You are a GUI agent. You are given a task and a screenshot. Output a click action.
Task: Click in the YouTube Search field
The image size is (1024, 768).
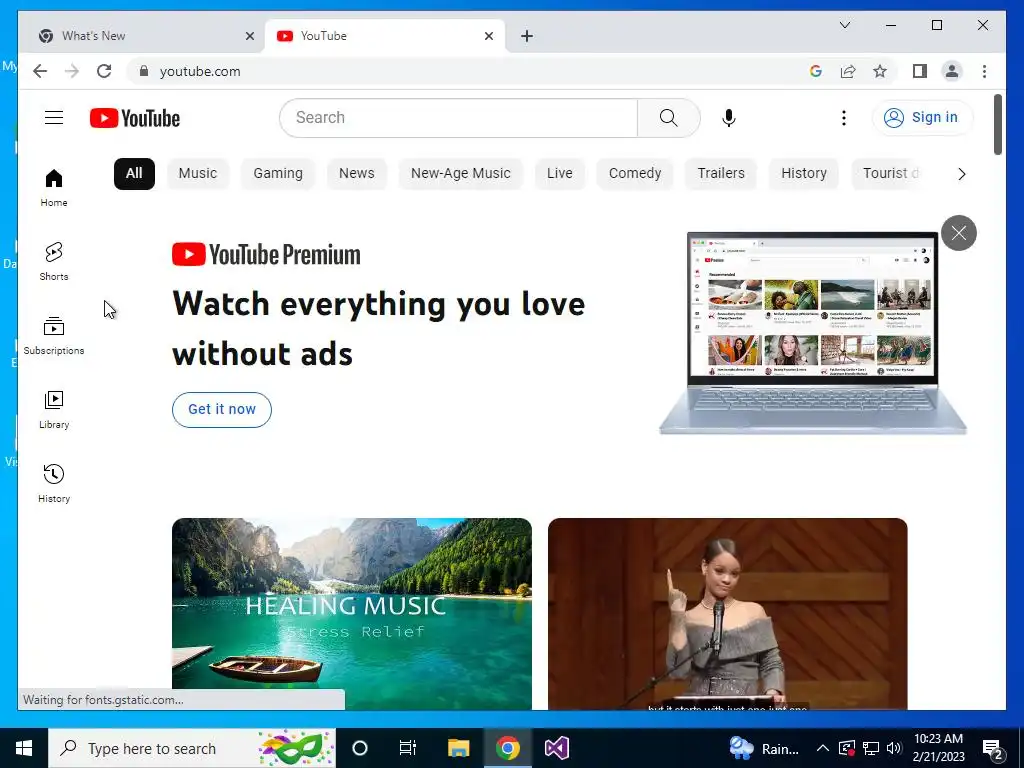[x=458, y=118]
